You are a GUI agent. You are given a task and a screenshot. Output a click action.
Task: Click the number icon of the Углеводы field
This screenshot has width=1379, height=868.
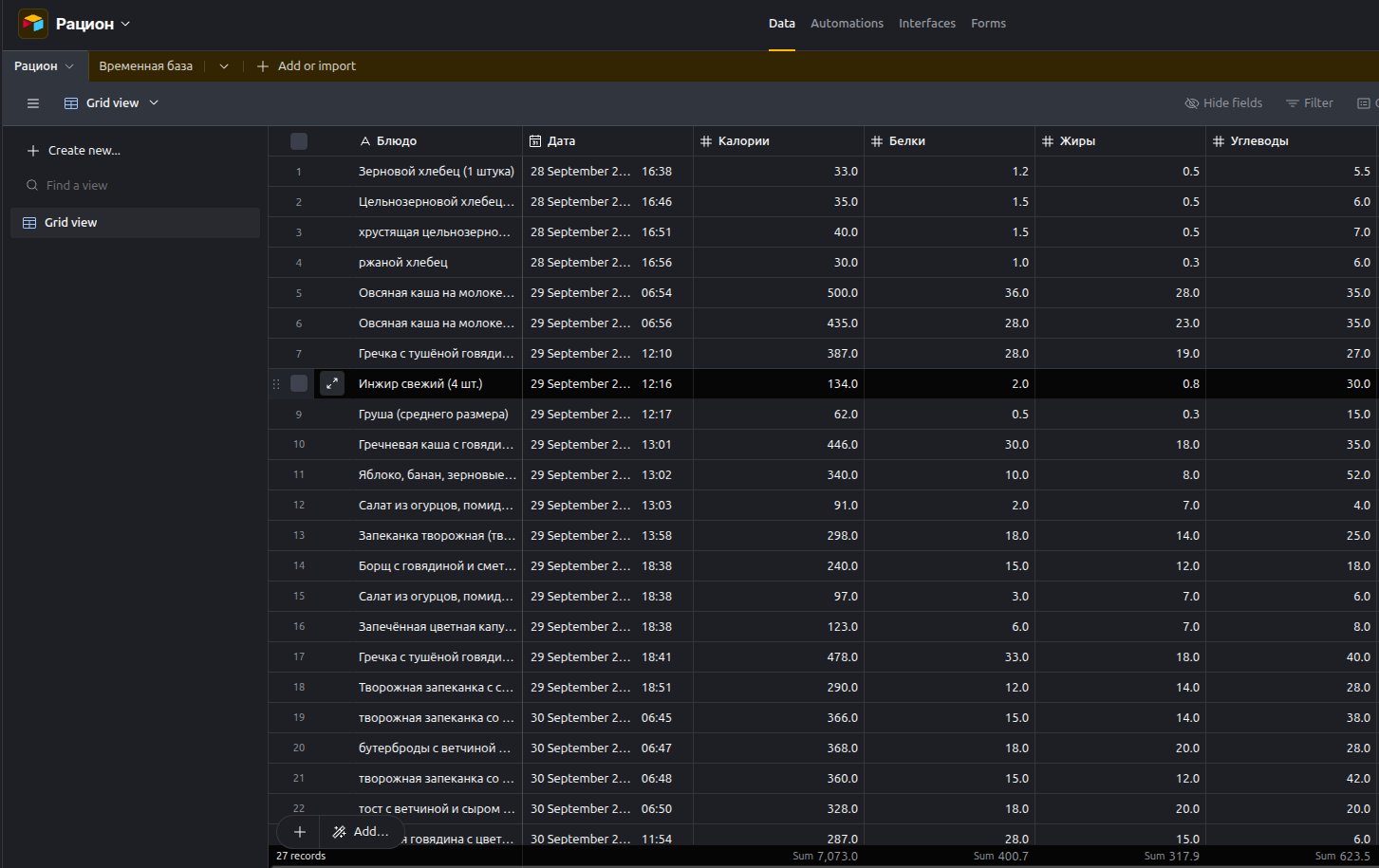tap(1219, 141)
